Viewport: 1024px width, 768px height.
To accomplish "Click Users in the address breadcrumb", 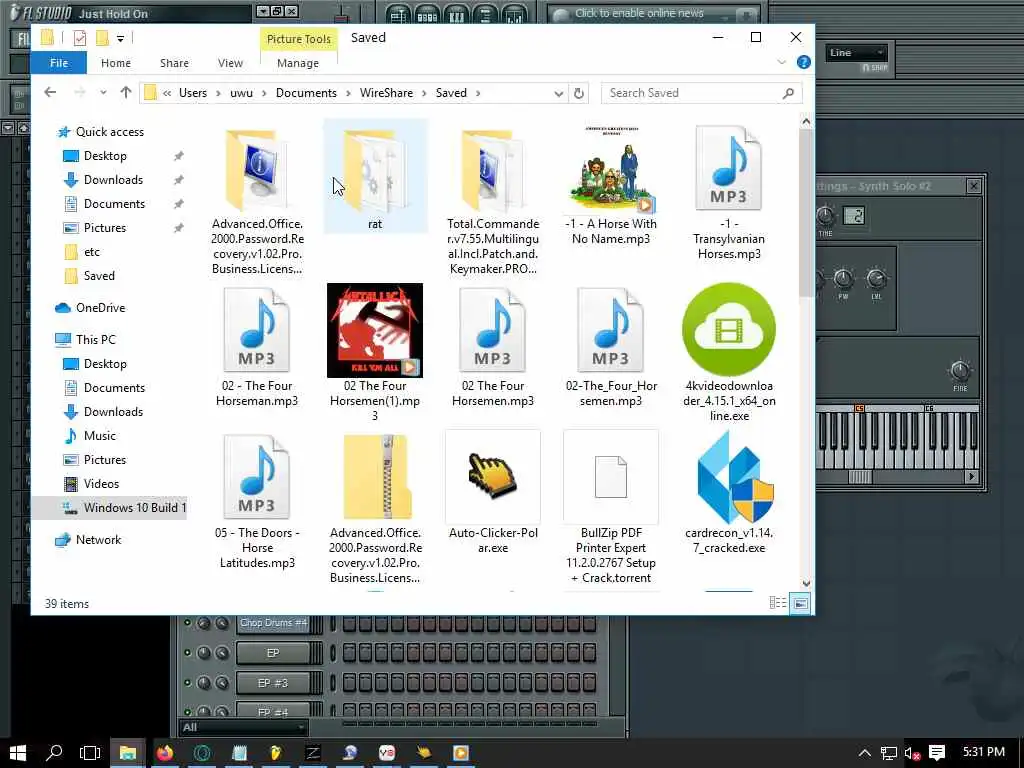I will (x=193, y=93).
